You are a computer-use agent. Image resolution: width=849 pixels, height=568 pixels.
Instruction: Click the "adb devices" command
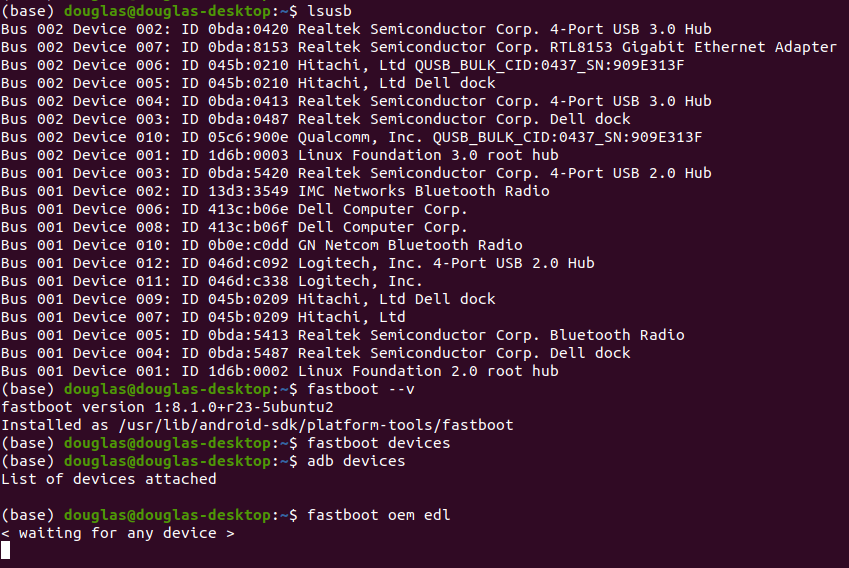pos(357,461)
